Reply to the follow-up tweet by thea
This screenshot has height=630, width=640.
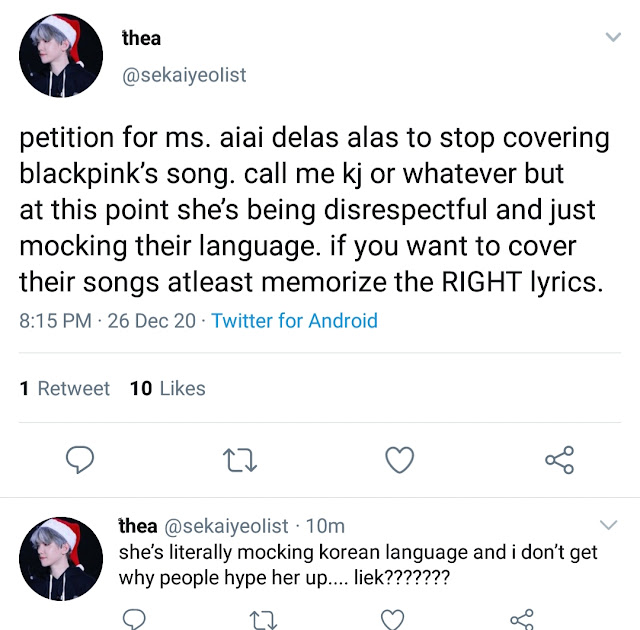pyautogui.click(x=133, y=619)
